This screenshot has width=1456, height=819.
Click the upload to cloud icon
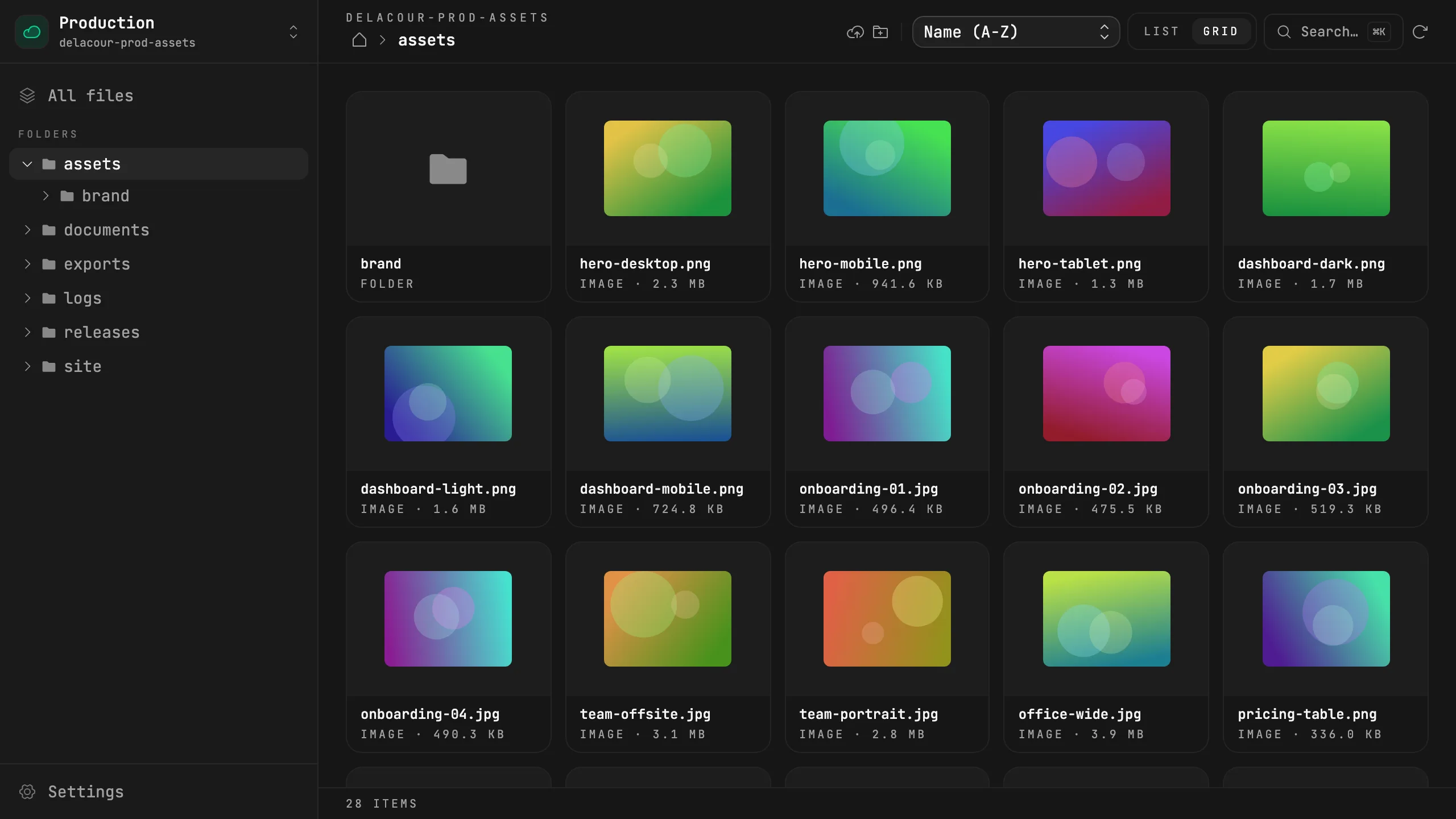[855, 32]
